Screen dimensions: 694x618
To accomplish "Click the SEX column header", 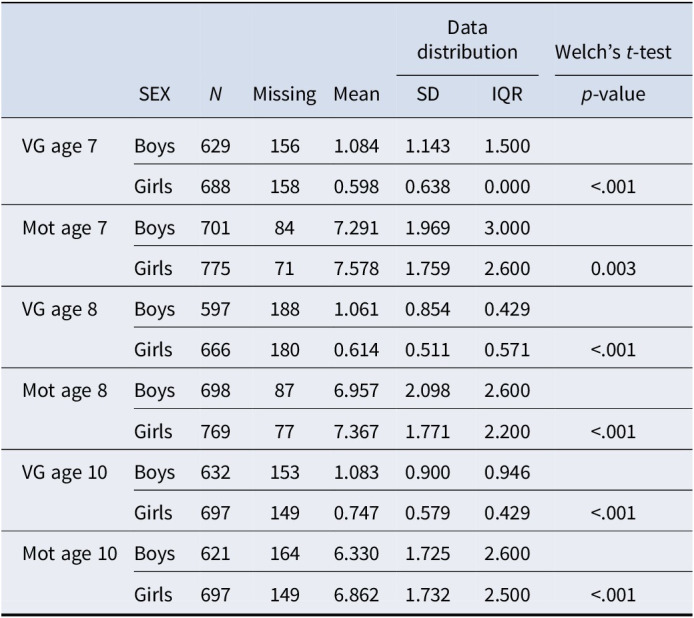I will point(154,95).
